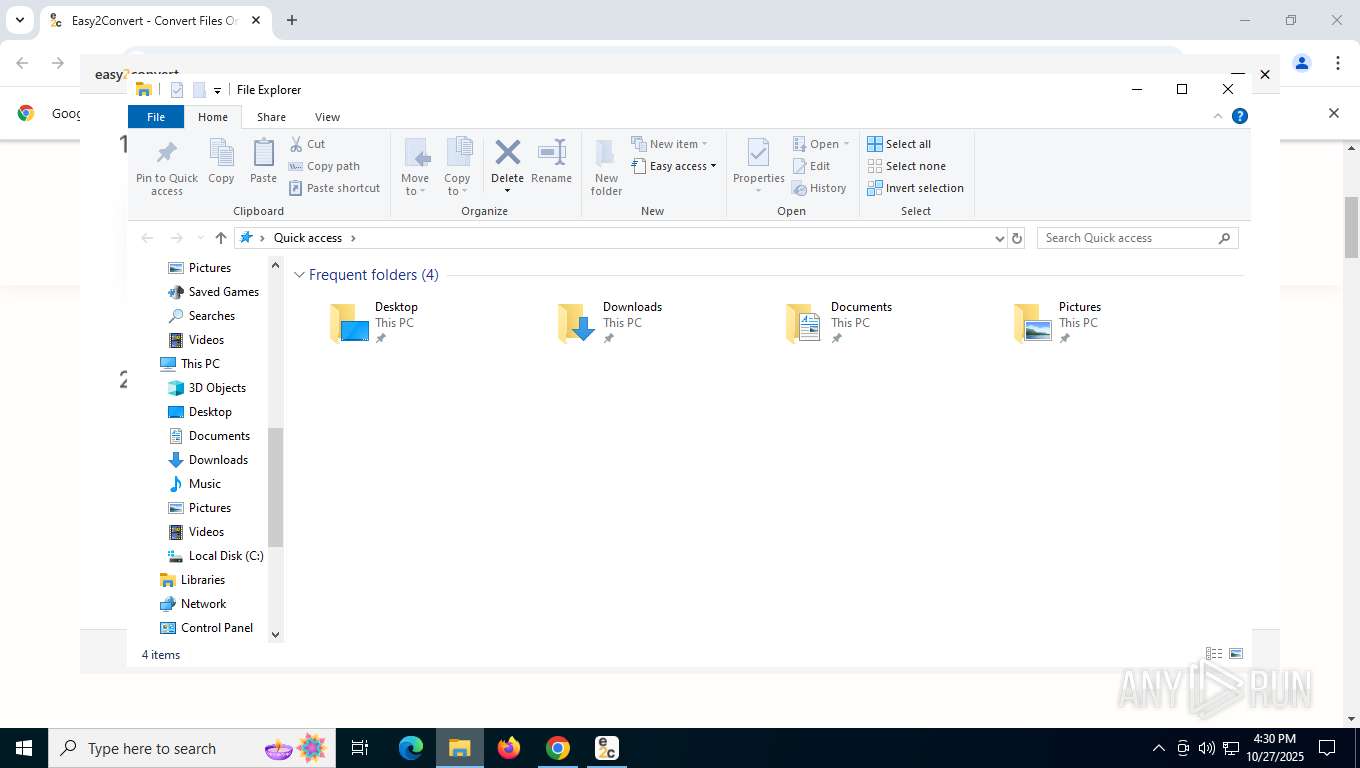Click the Windows Start button
This screenshot has height=768, width=1360.
[x=24, y=748]
